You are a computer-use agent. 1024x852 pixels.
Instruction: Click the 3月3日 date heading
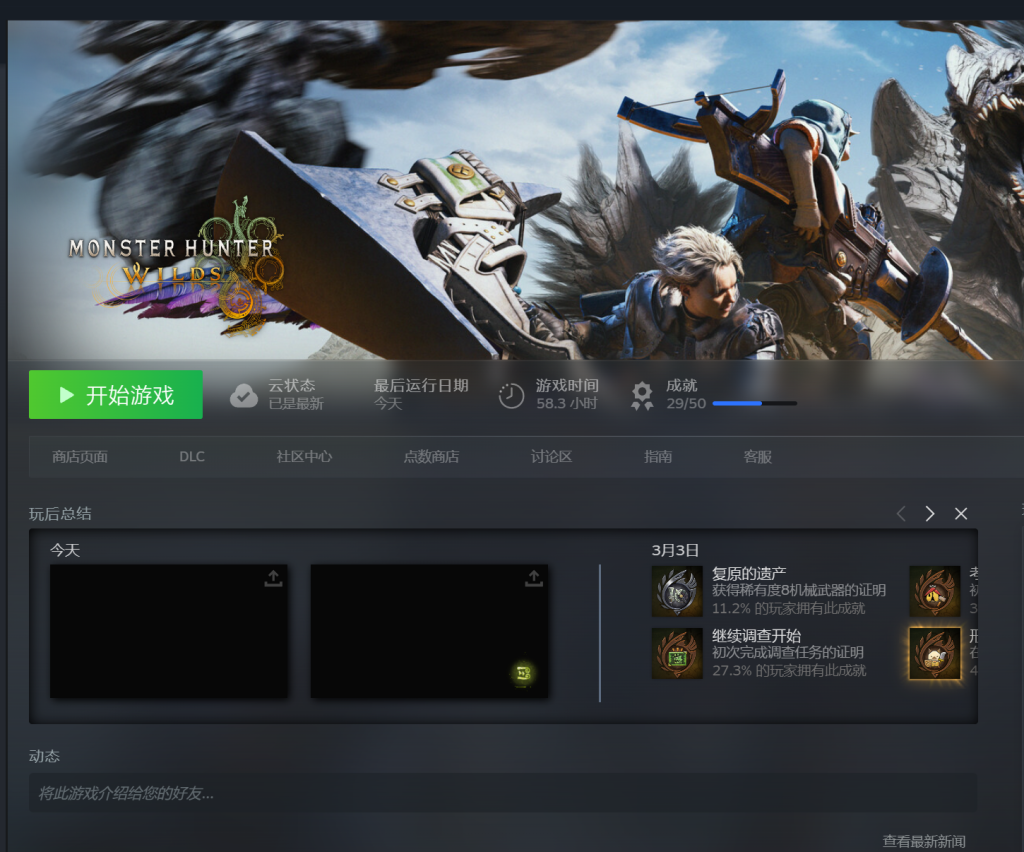click(675, 550)
